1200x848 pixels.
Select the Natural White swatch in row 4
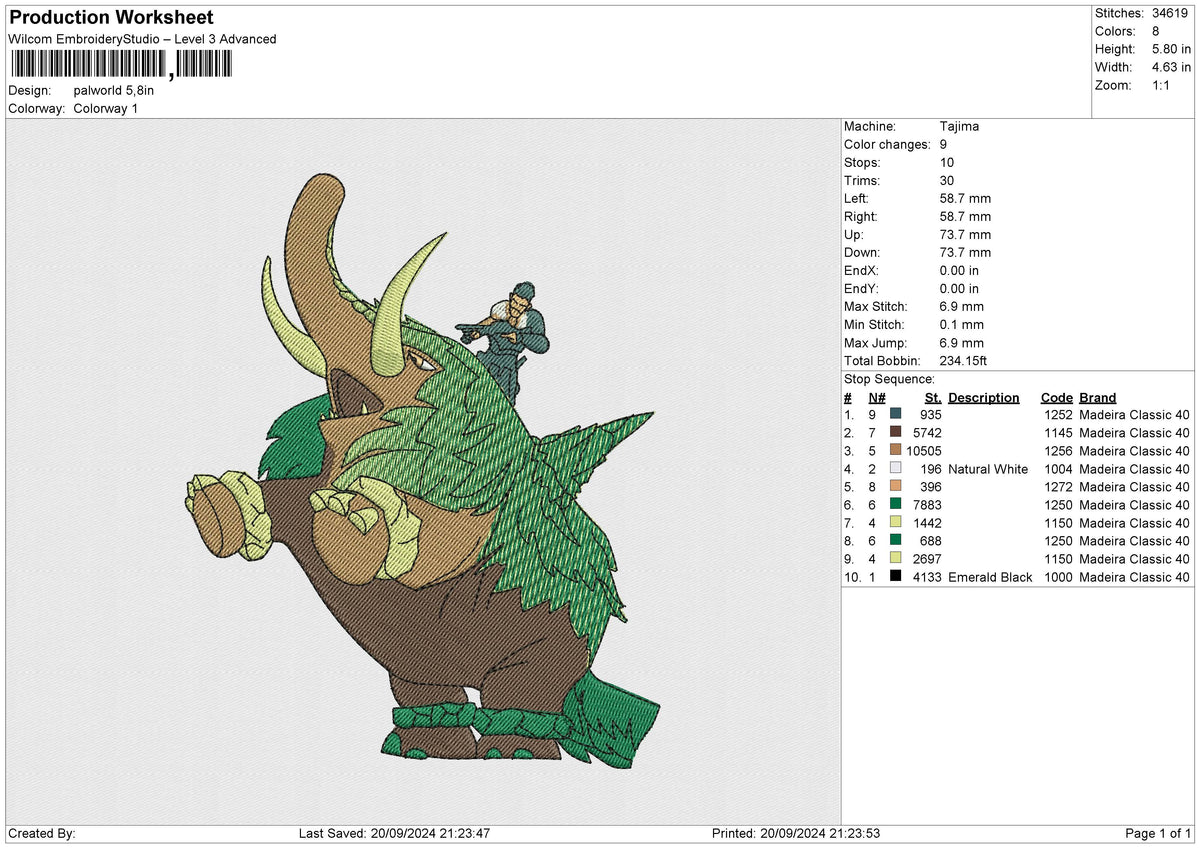pos(896,469)
